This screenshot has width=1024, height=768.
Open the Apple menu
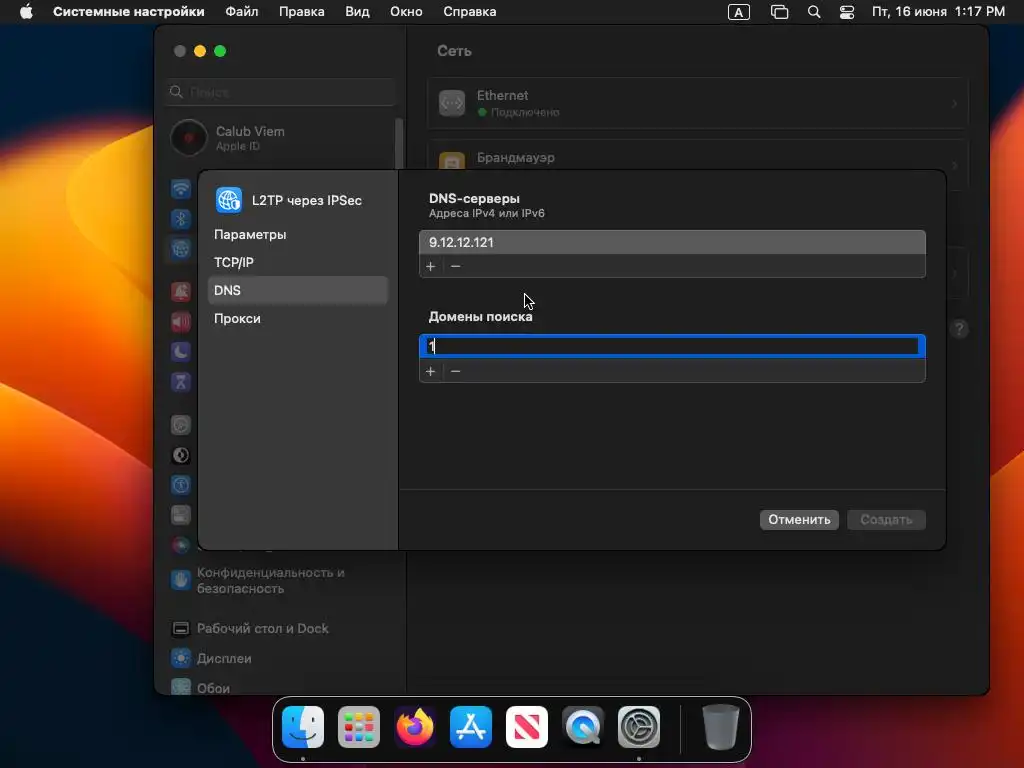point(26,12)
